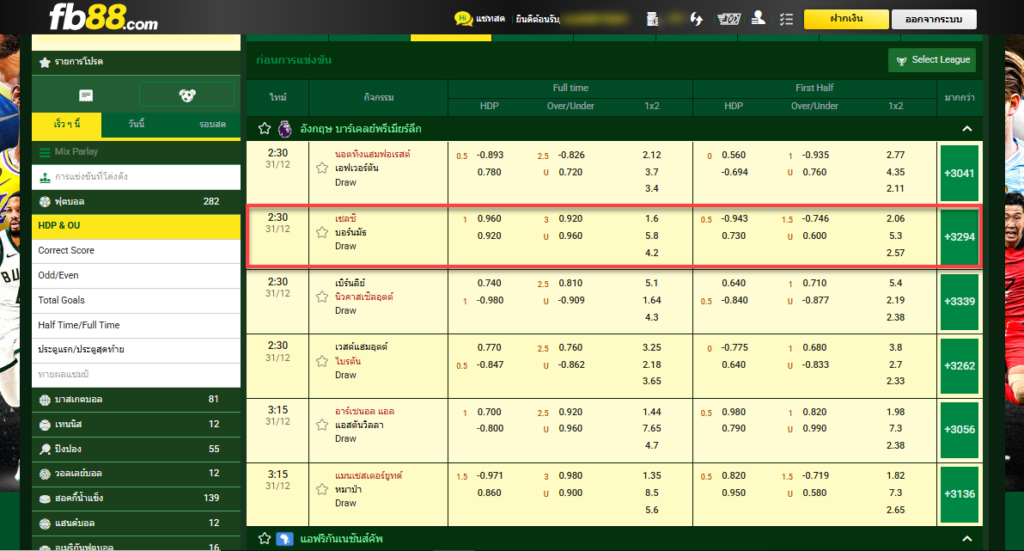The height and width of the screenshot is (551, 1024).
Task: Switch to the today tab in sidebar
Action: [x=136, y=124]
